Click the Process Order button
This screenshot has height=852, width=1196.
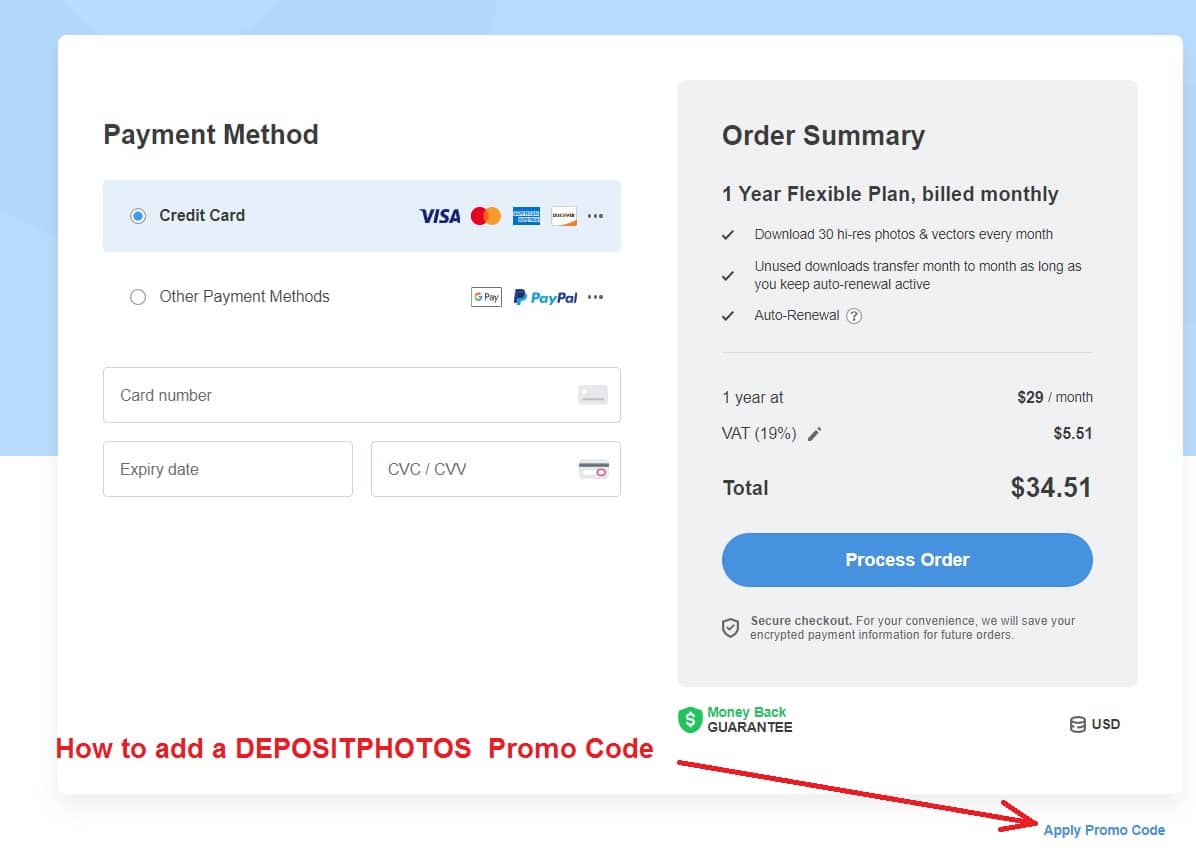coord(906,559)
